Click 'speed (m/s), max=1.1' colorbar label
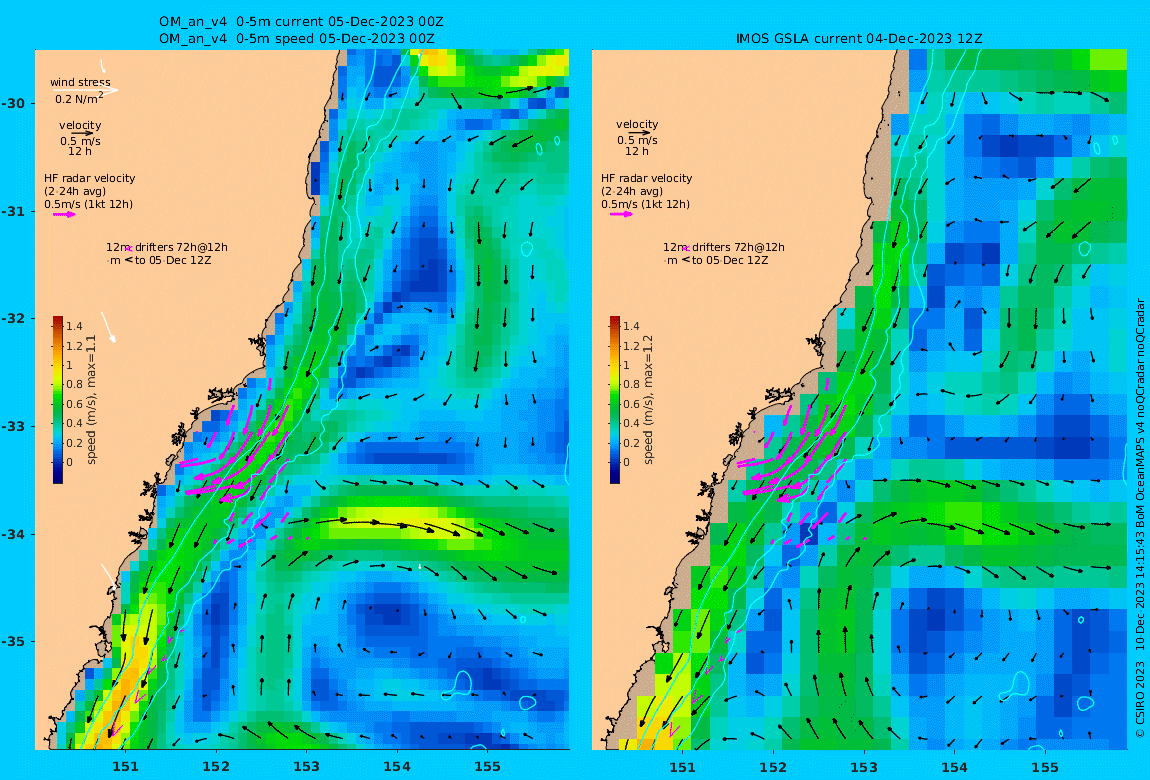 coord(92,400)
